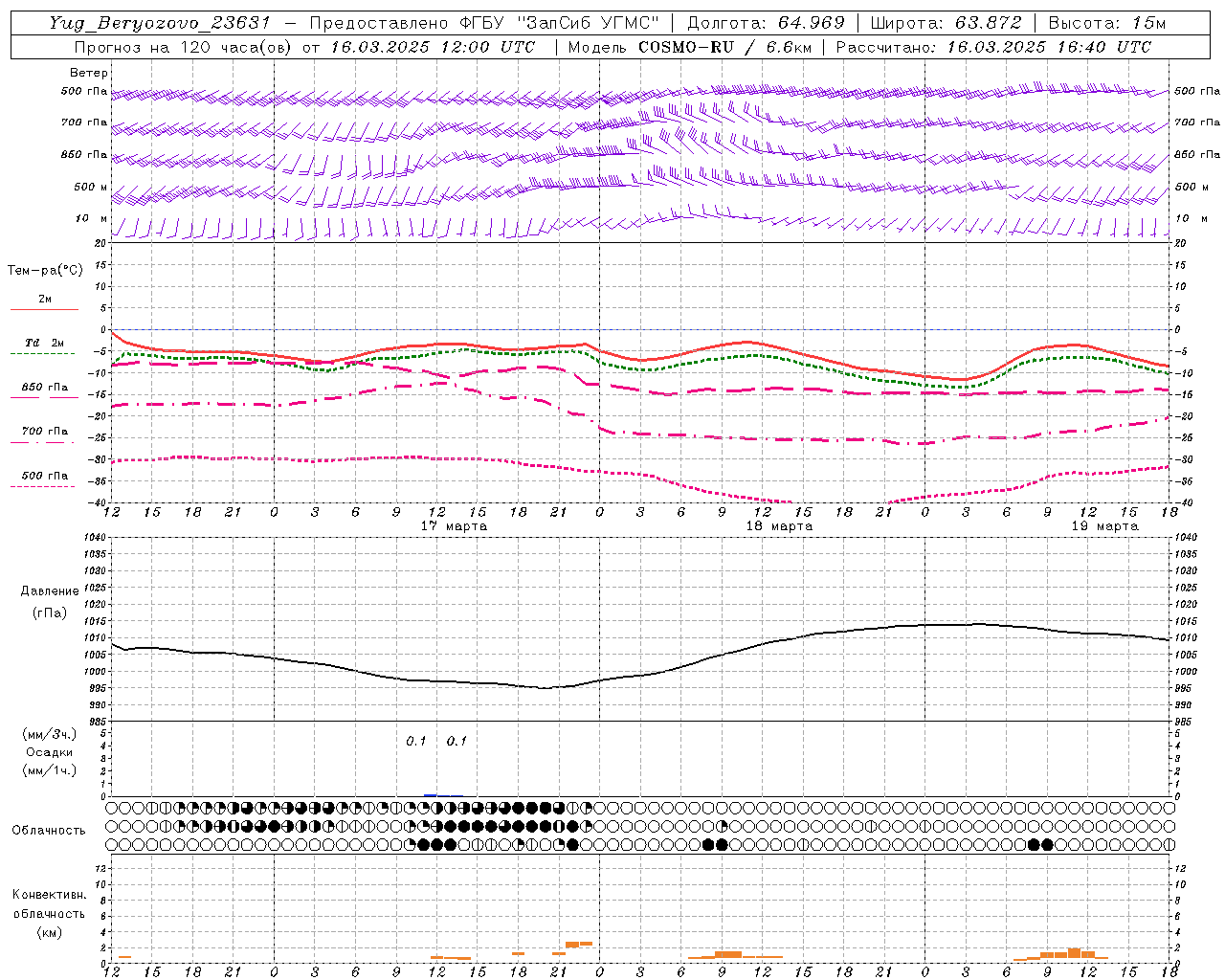Image resolution: width=1225 pixels, height=980 pixels.
Task: Click the Долгота: 64.969 value
Action: pos(766,23)
